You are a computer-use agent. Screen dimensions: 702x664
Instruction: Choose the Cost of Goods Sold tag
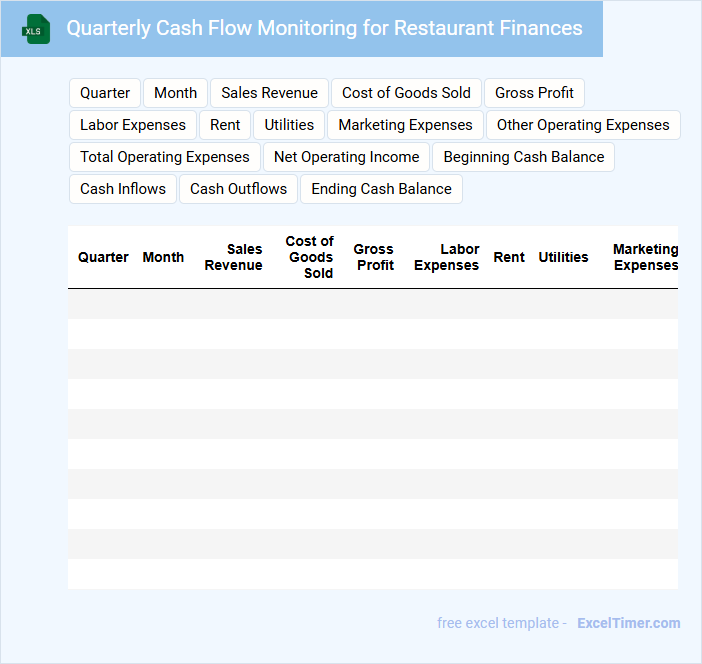click(406, 93)
